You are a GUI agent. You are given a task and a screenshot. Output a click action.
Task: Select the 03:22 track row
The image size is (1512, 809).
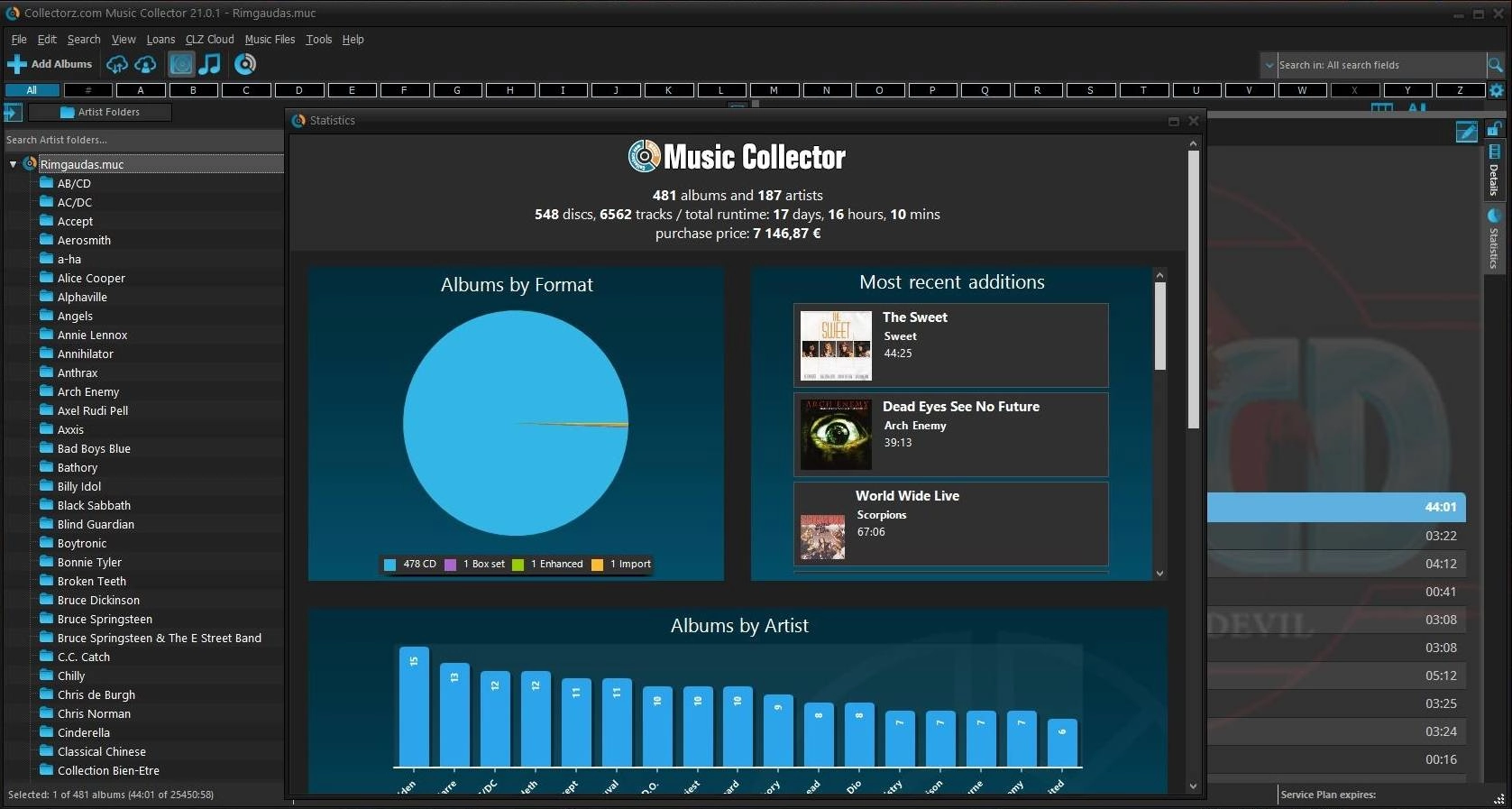pos(1336,536)
